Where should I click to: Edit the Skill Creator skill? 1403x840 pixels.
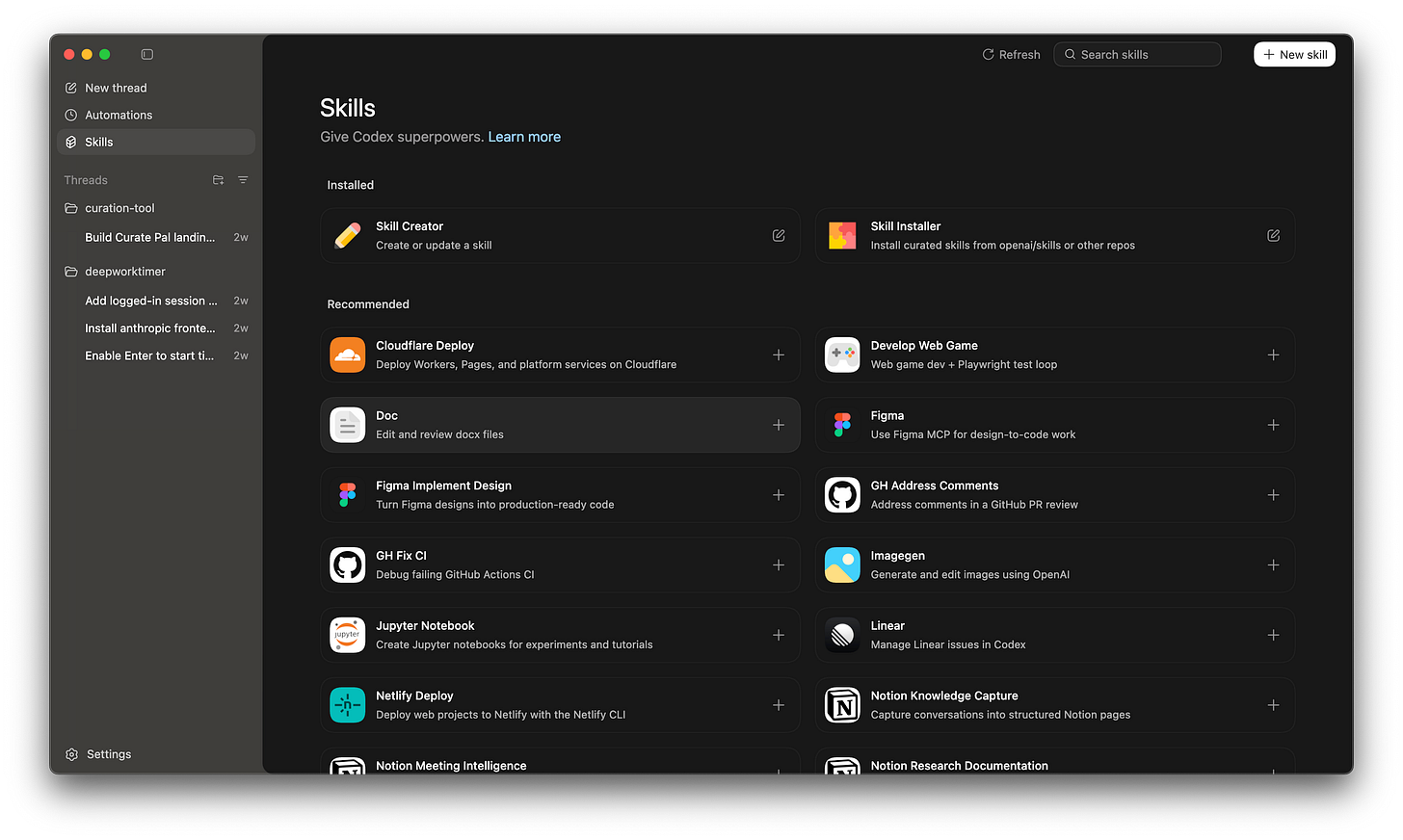tap(779, 236)
